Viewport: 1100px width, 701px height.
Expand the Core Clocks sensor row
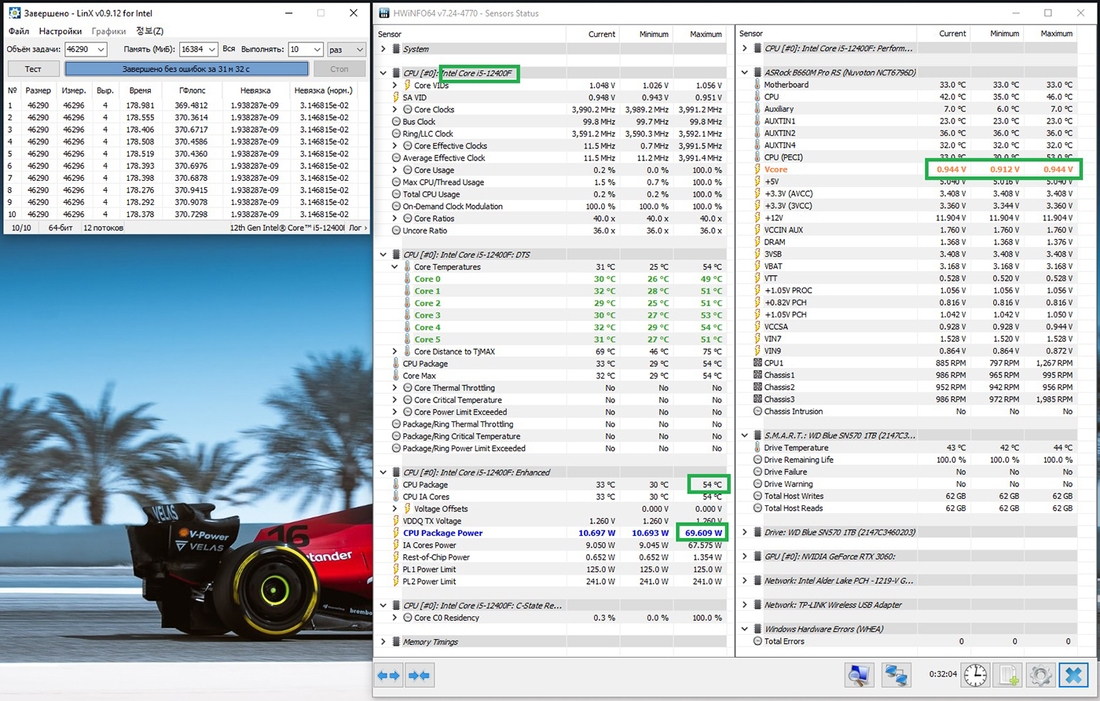point(396,110)
